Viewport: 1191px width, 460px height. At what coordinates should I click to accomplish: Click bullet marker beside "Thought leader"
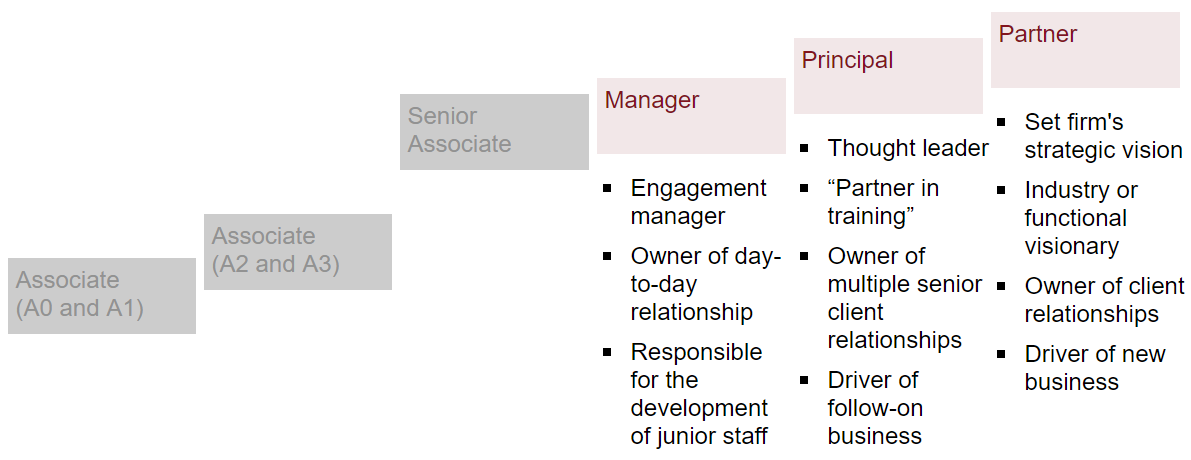tap(805, 148)
